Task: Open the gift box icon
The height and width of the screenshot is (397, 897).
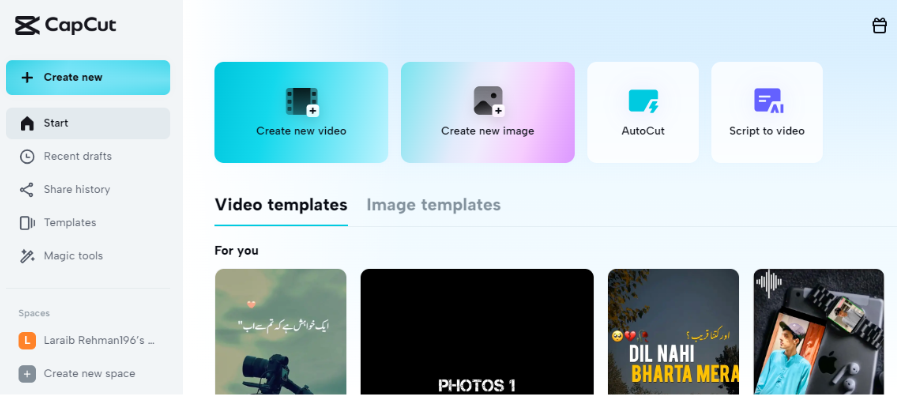Action: click(879, 26)
